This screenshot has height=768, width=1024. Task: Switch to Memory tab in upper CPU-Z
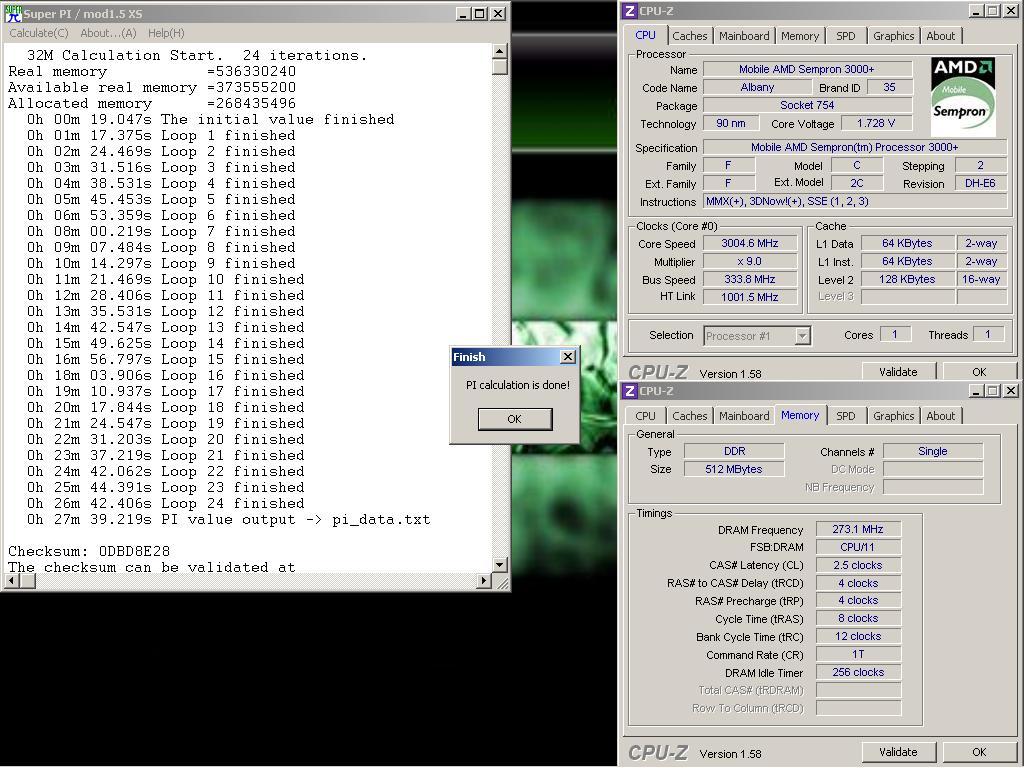[800, 37]
